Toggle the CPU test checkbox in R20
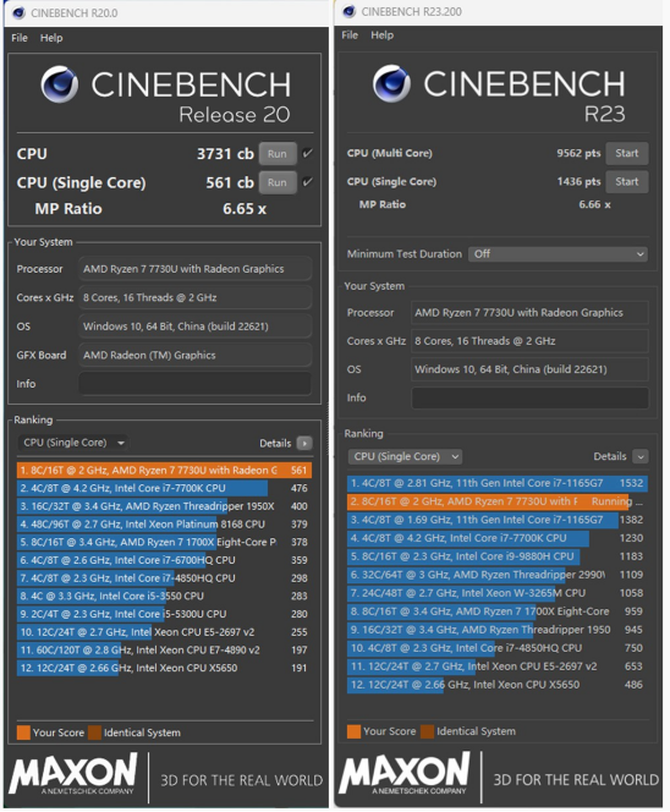This screenshot has height=812, width=670. [x=308, y=153]
